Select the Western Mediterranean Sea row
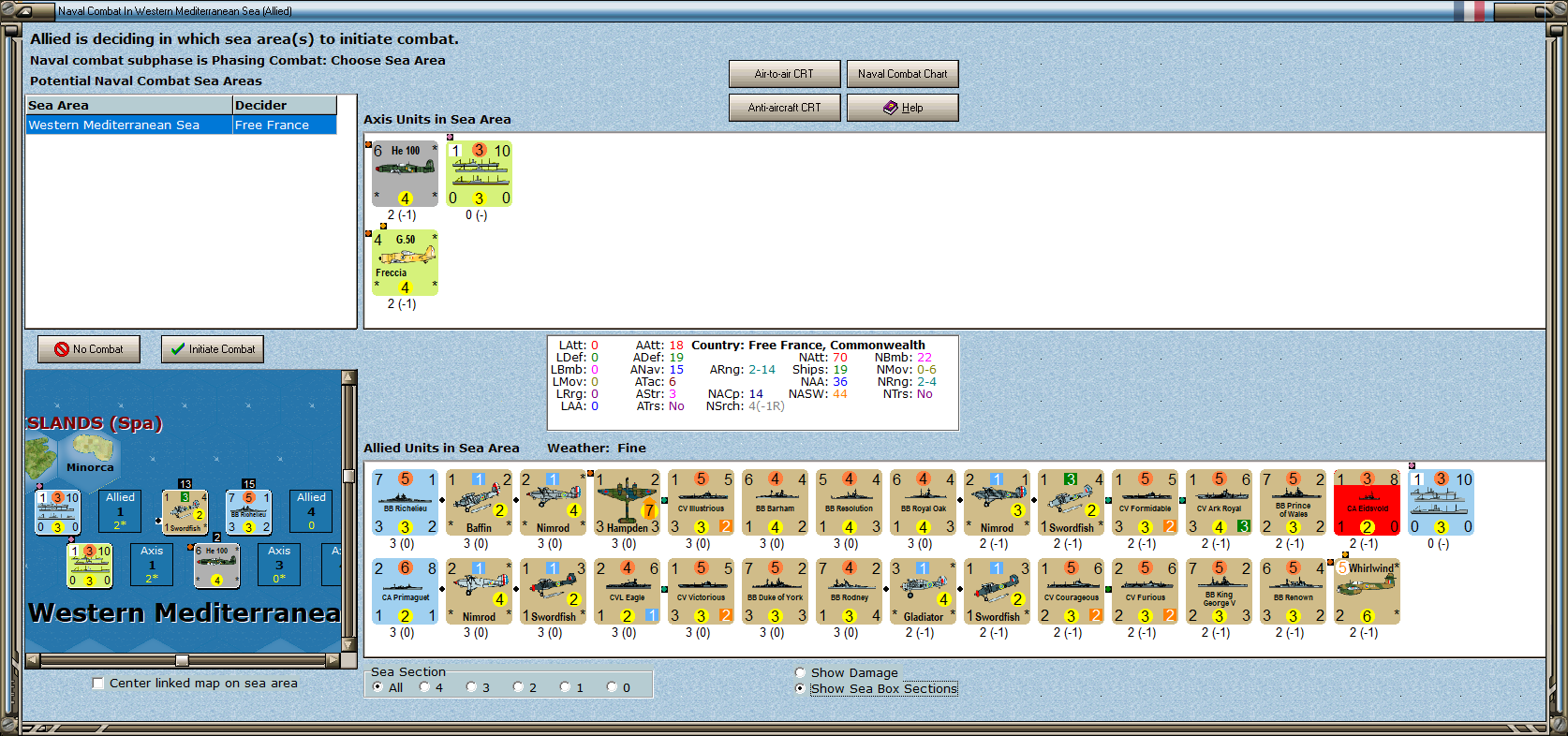This screenshot has height=736, width=1568. [181, 125]
